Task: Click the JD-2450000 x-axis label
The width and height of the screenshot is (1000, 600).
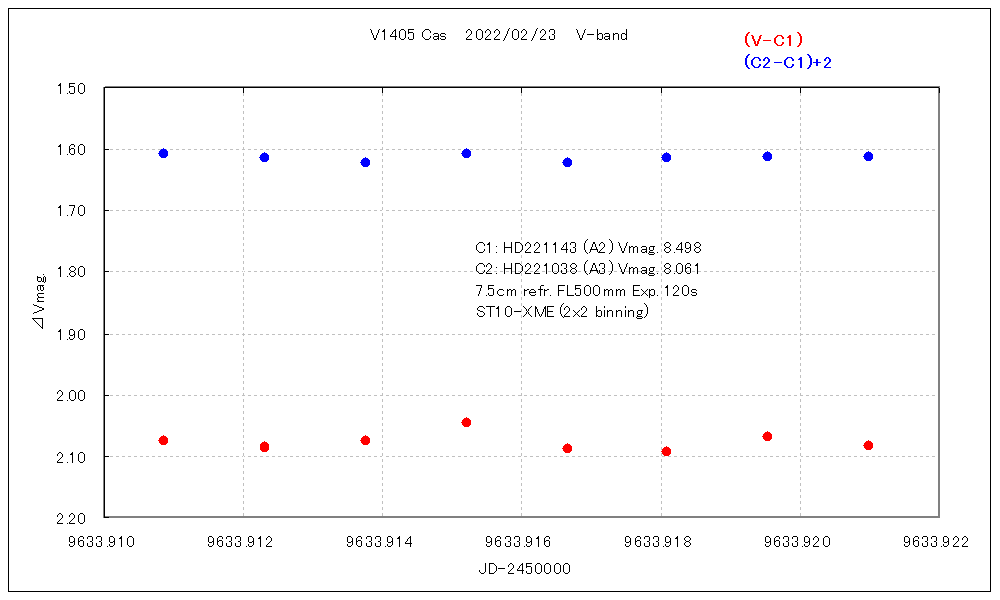Action: pos(525,568)
